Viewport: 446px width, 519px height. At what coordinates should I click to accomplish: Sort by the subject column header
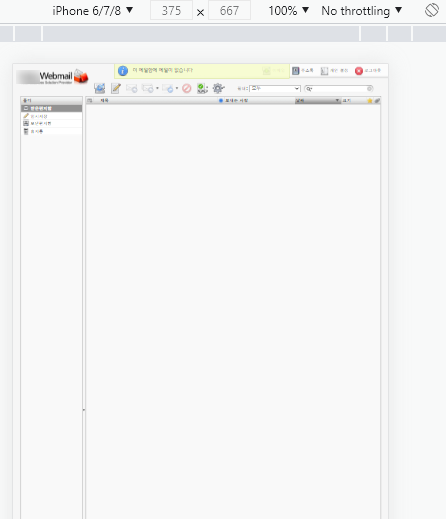pyautogui.click(x=104, y=101)
